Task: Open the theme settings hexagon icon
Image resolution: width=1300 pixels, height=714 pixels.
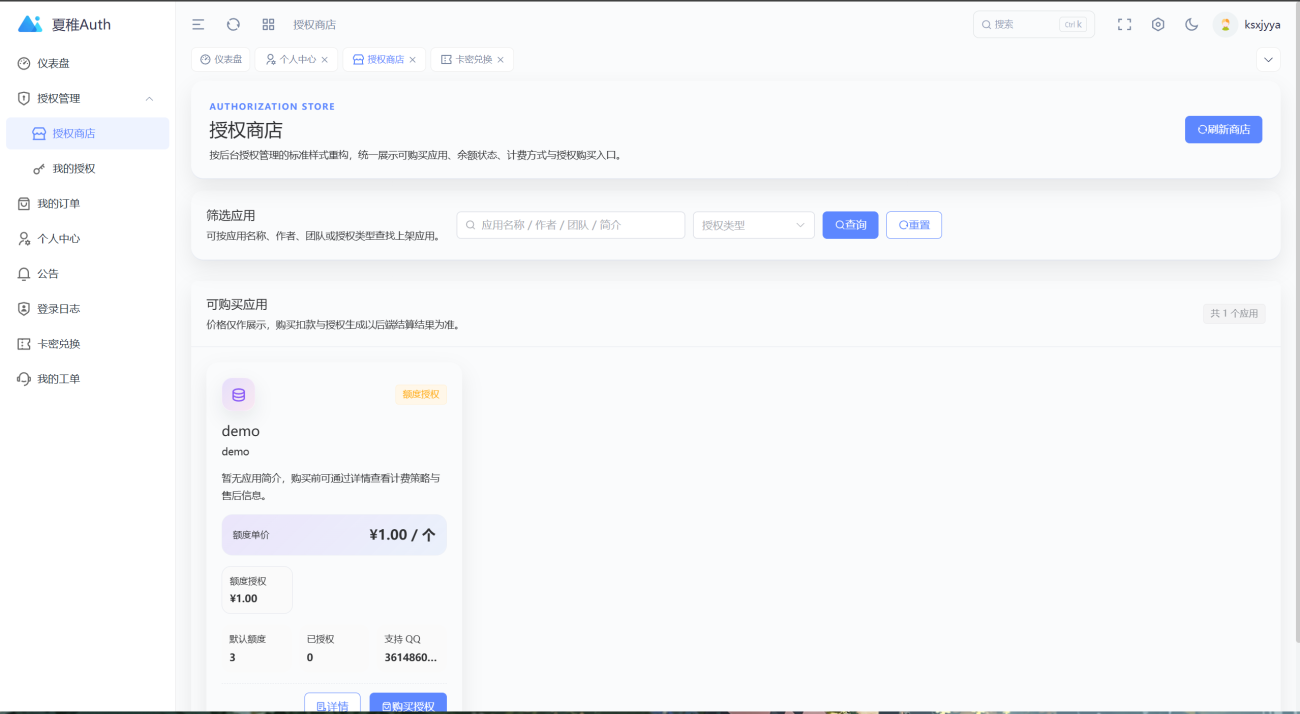Action: 1158,24
